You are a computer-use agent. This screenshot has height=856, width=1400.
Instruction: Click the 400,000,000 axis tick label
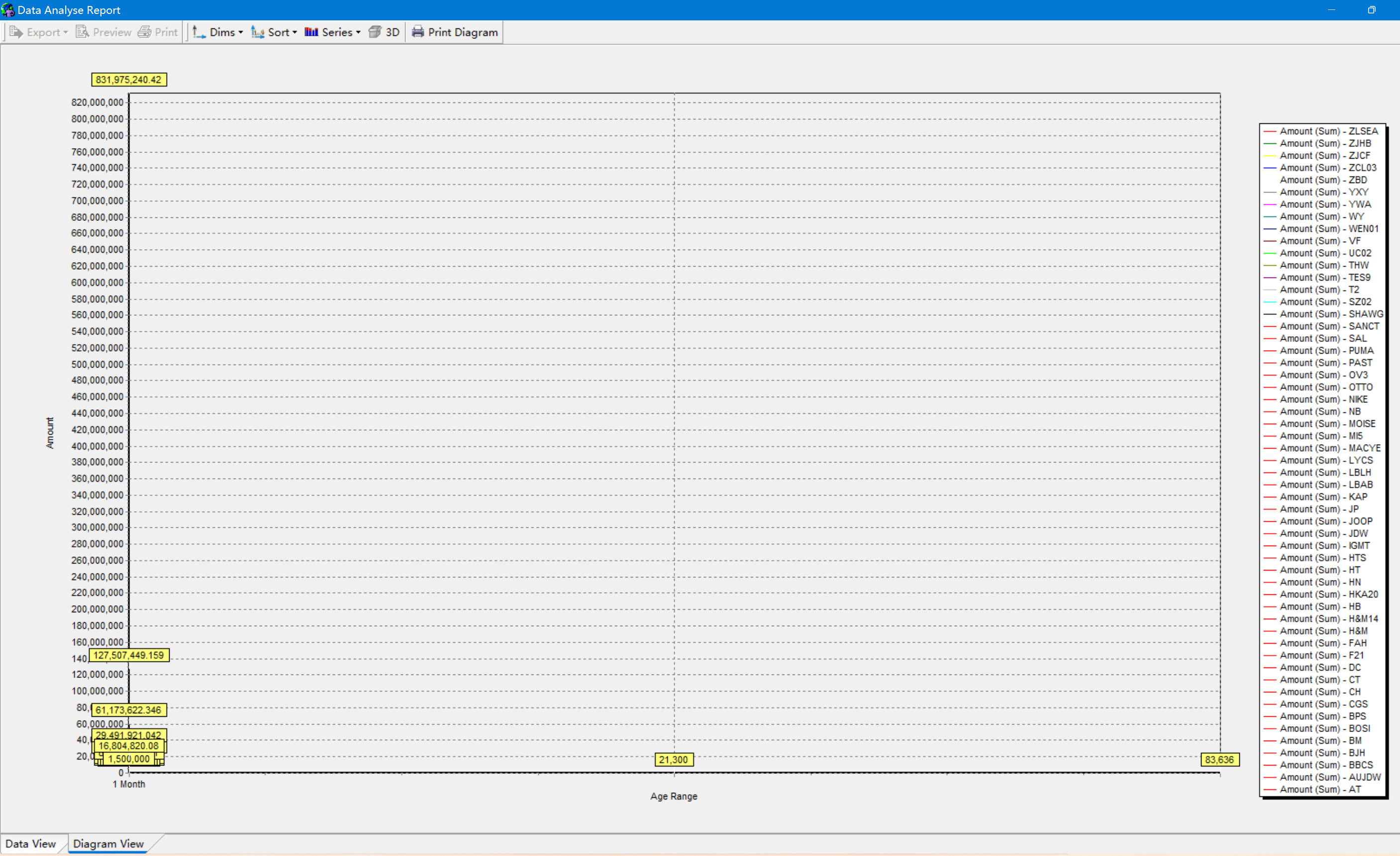(97, 447)
